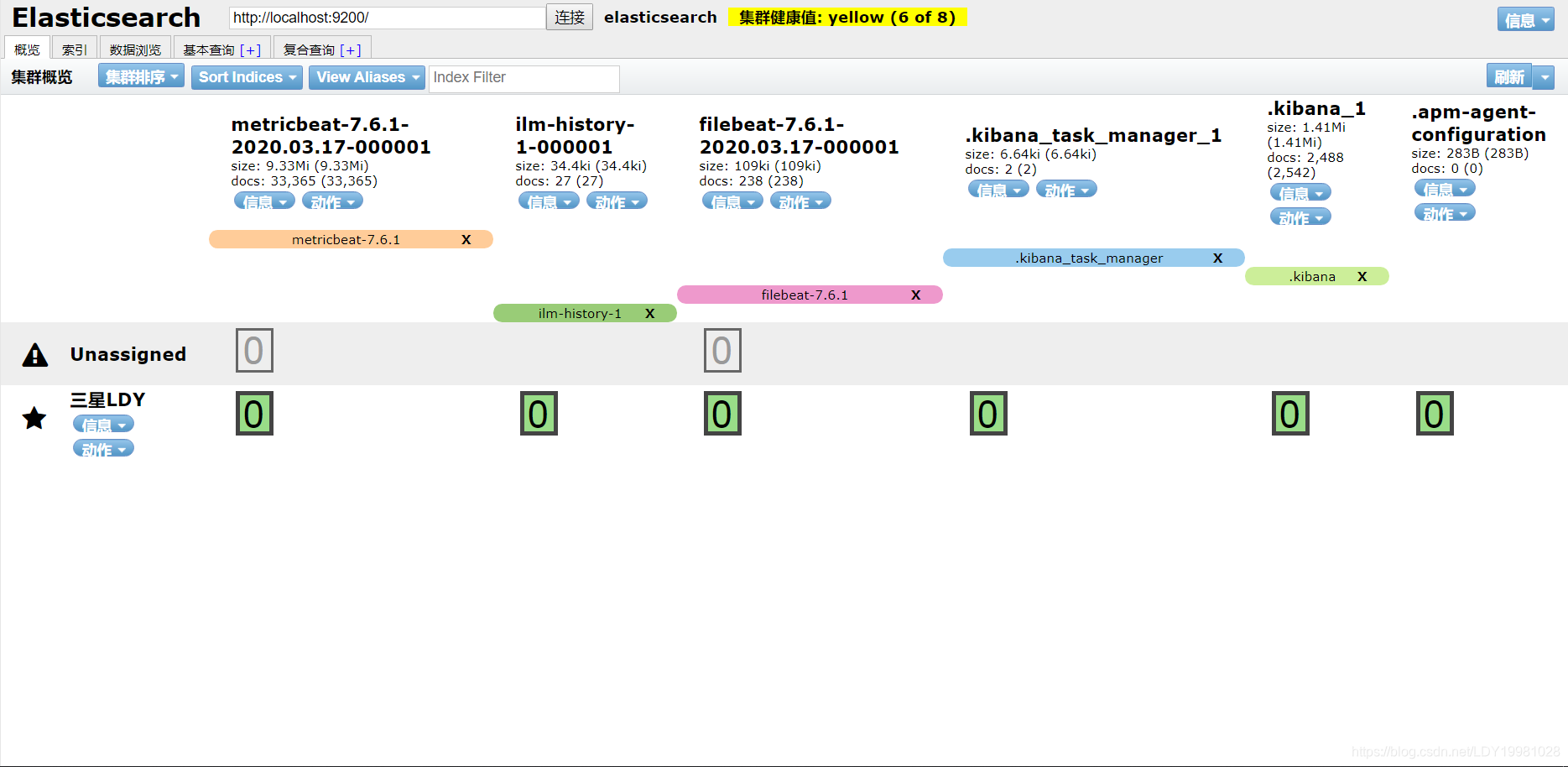Open .kibana_1 信息 dropdown
1568x767 pixels.
coord(1300,193)
